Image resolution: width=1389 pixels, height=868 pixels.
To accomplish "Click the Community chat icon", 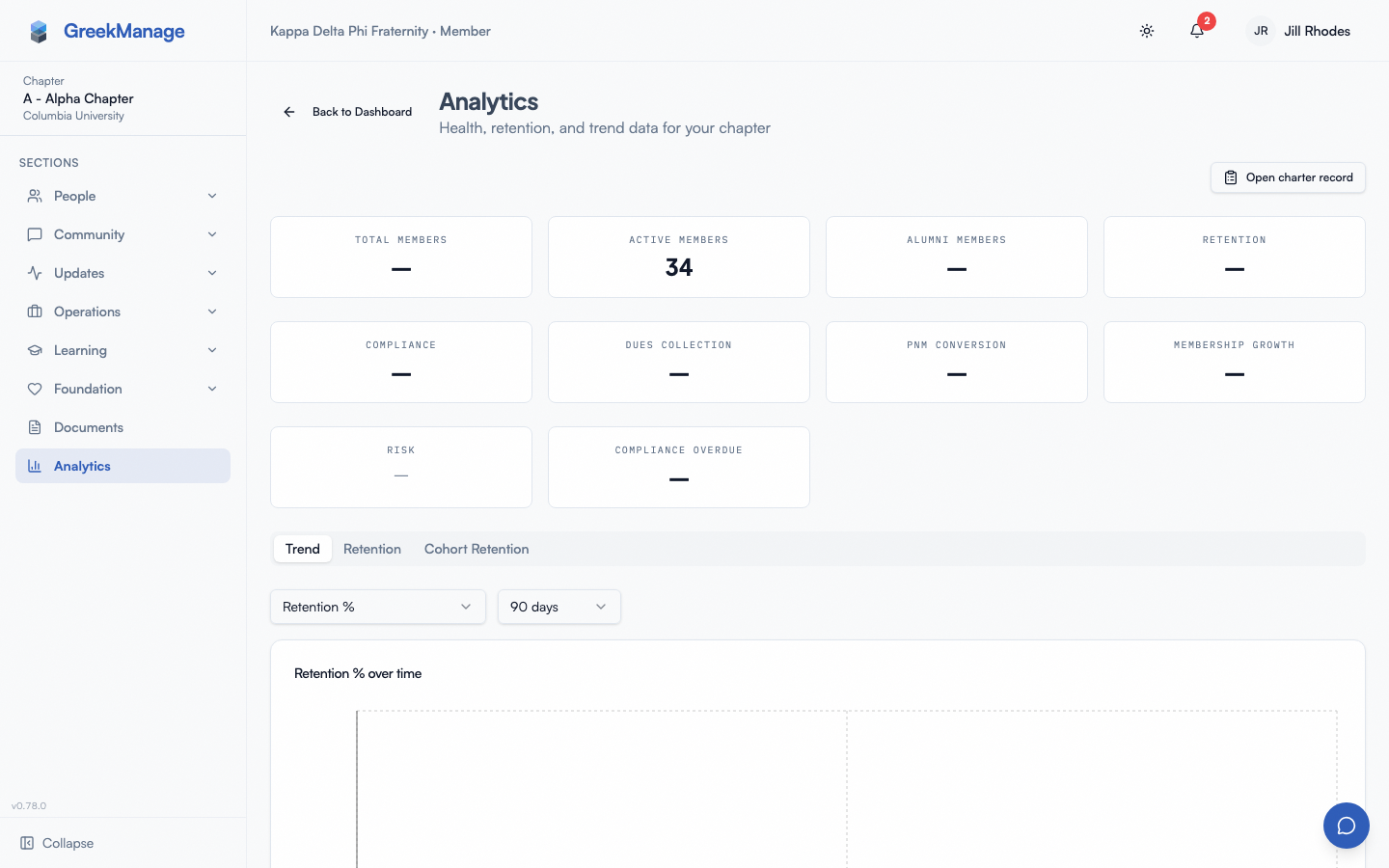I will [x=35, y=234].
